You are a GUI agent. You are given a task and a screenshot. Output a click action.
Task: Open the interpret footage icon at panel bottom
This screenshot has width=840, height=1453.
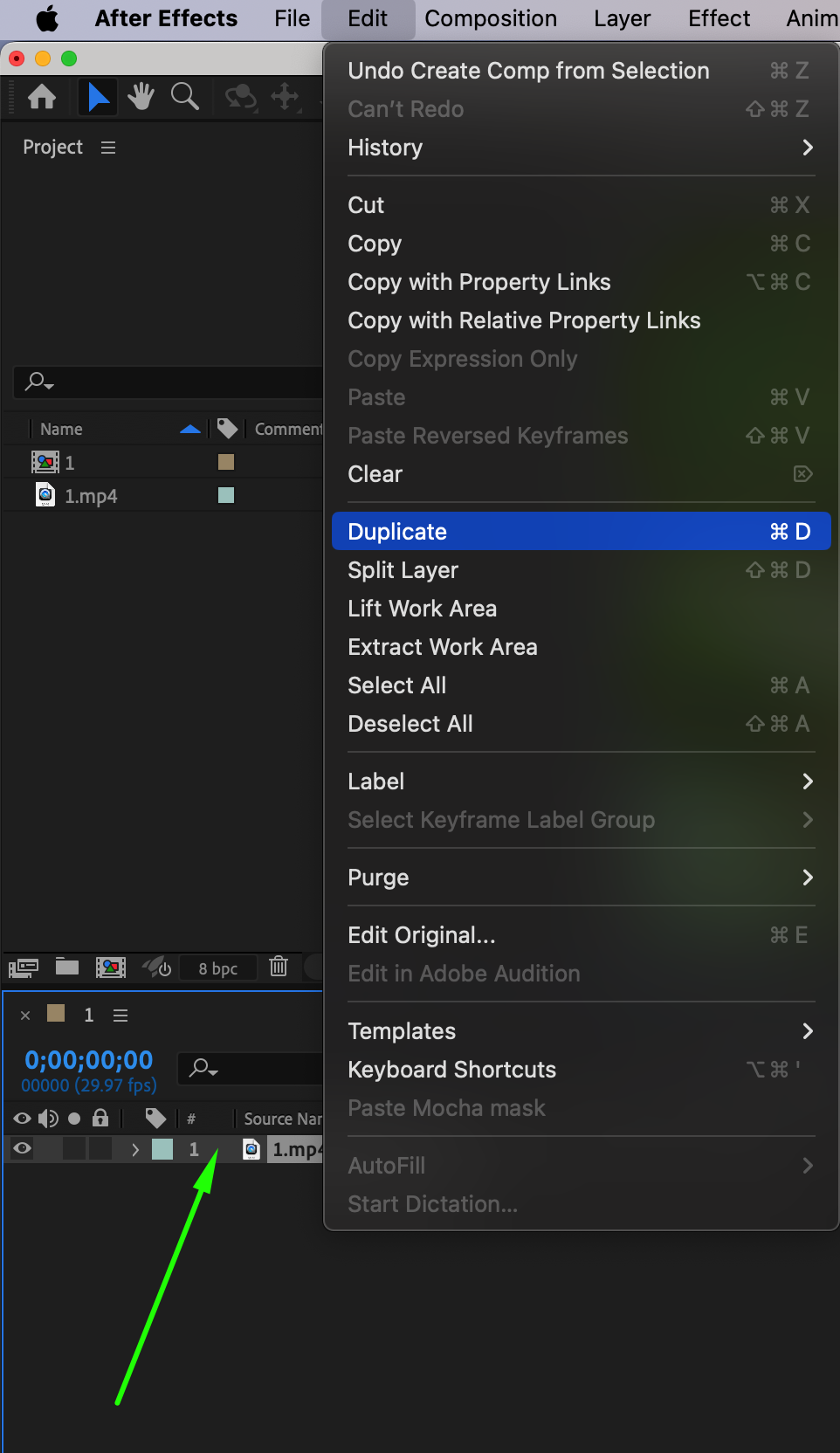pos(24,967)
